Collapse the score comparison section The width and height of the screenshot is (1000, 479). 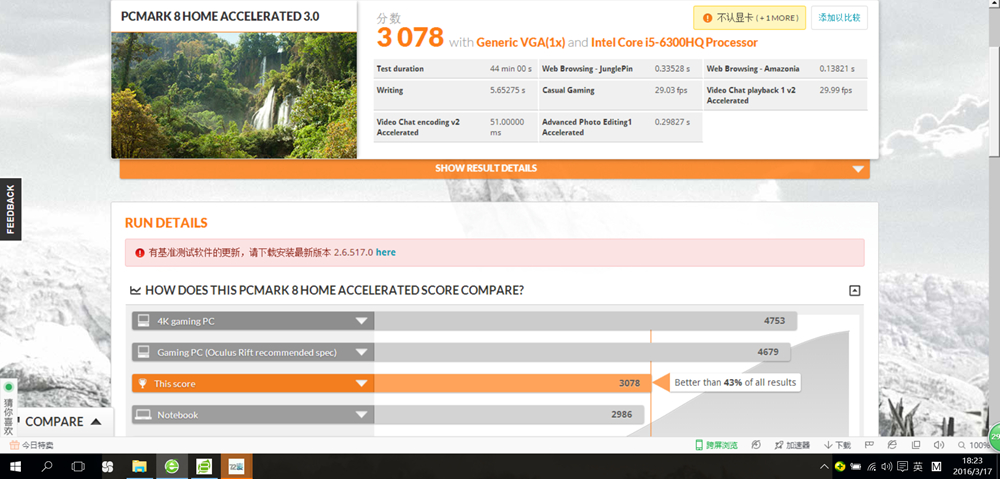855,291
